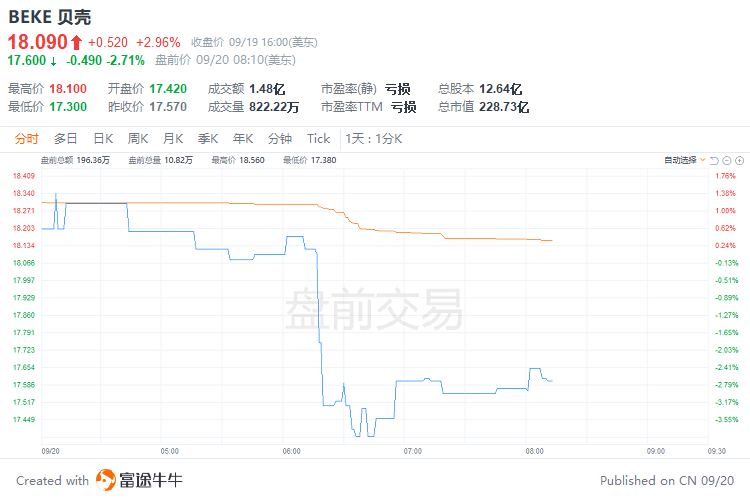The image size is (750, 501).
Task: Click the 09:30 time axis label
Action: point(717,451)
